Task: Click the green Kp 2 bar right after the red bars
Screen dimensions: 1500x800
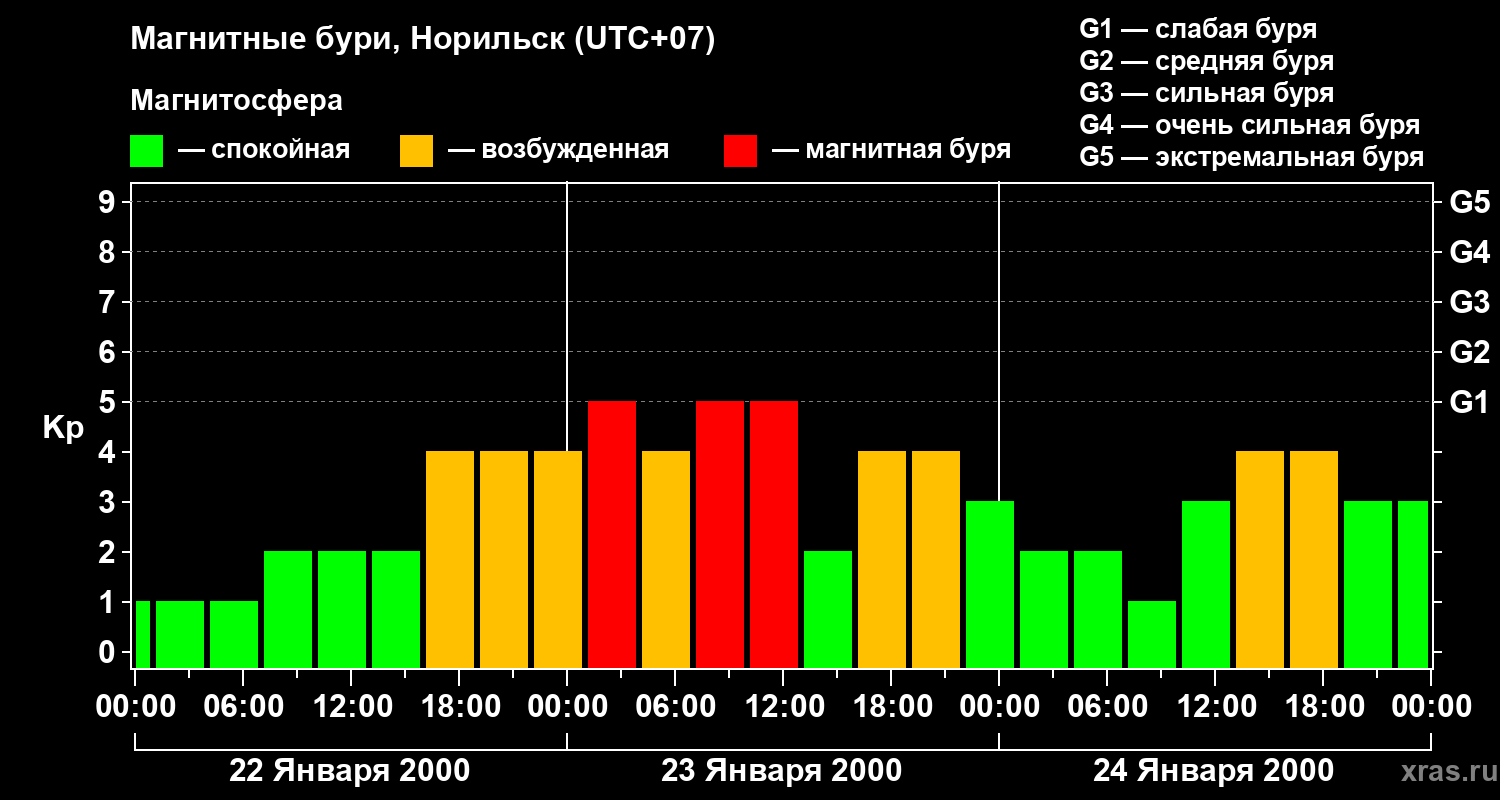Action: (x=828, y=609)
